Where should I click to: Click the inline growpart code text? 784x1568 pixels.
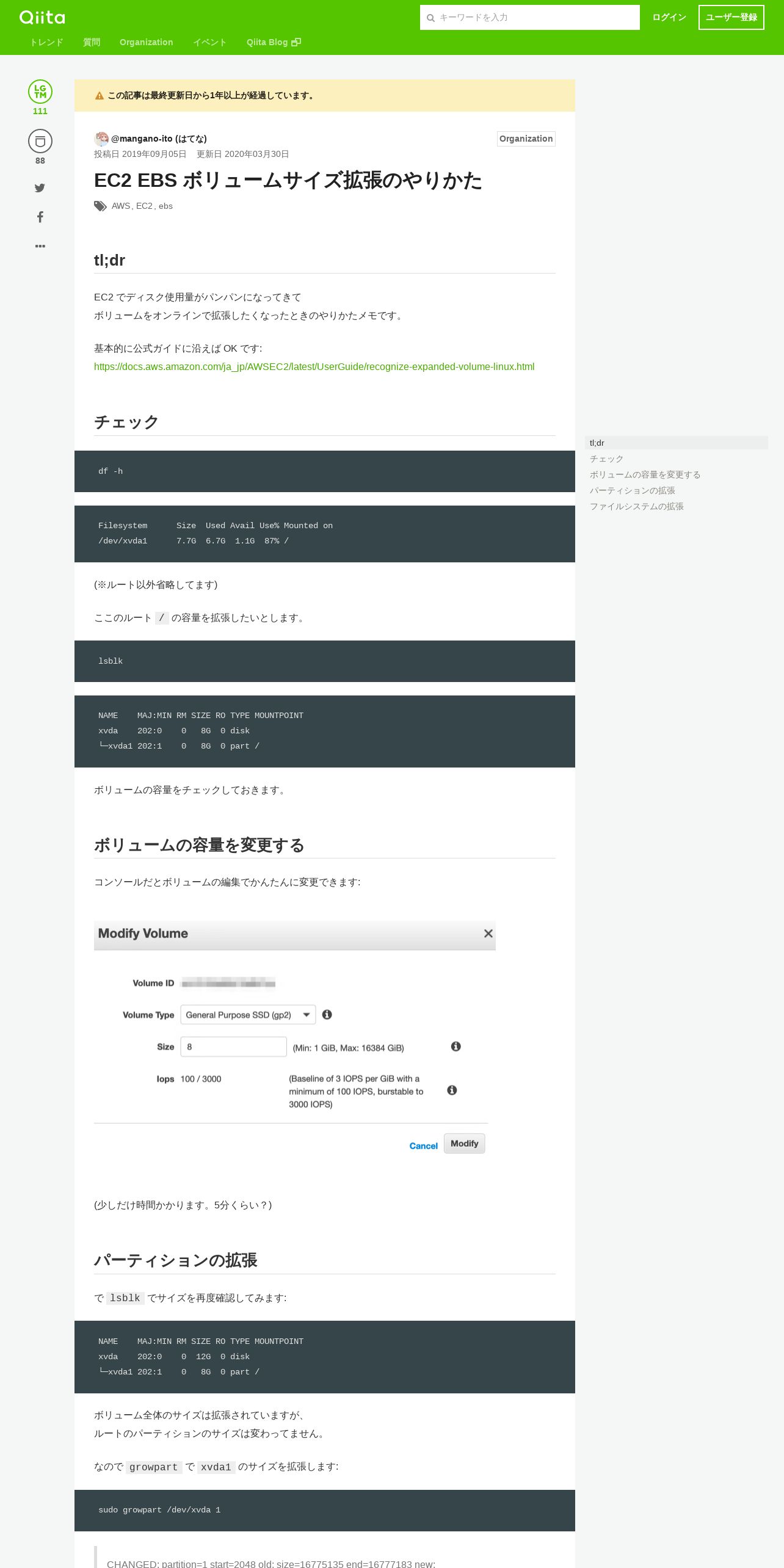pyautogui.click(x=153, y=1467)
